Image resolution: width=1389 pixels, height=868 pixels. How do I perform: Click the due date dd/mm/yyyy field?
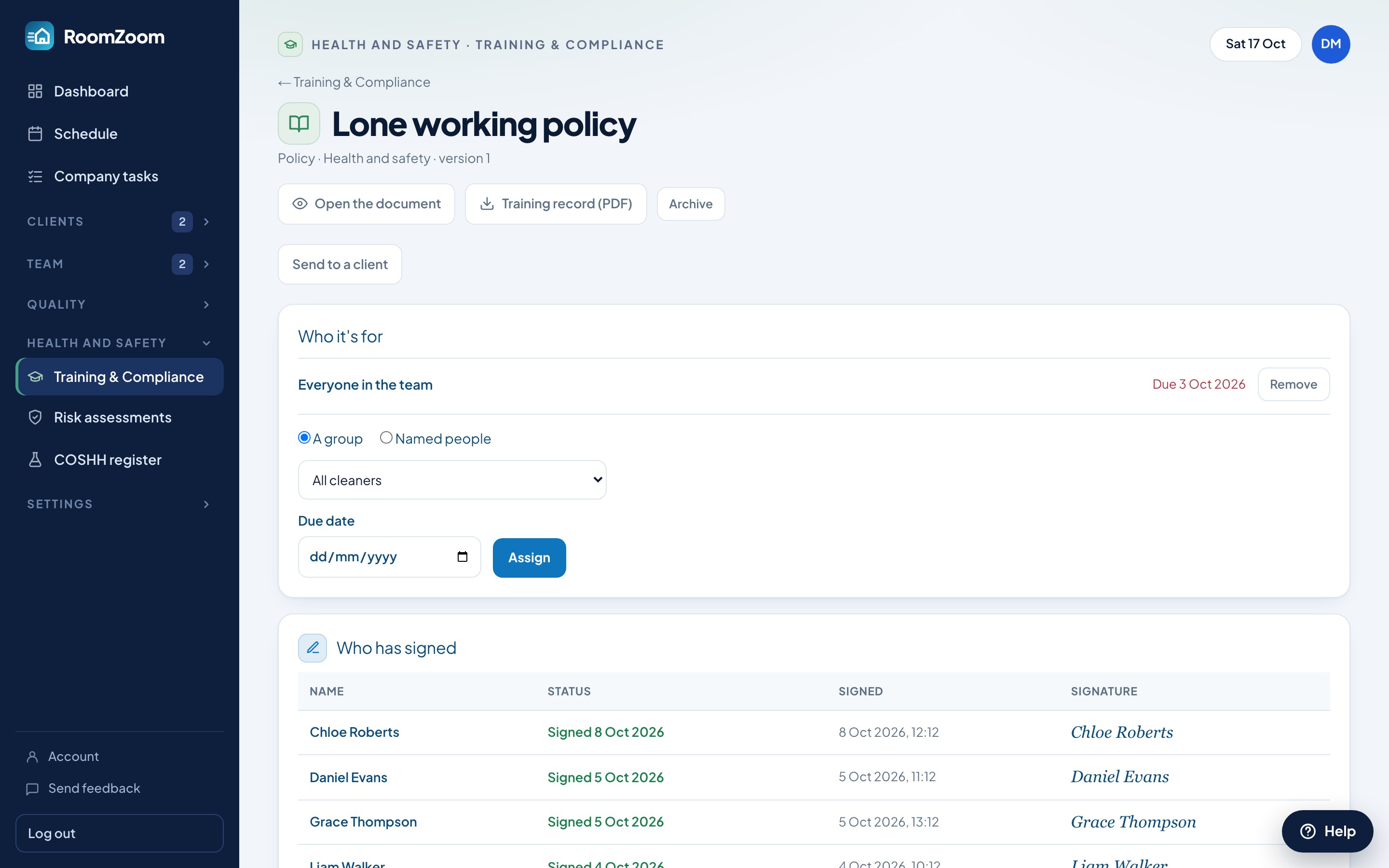point(389,557)
